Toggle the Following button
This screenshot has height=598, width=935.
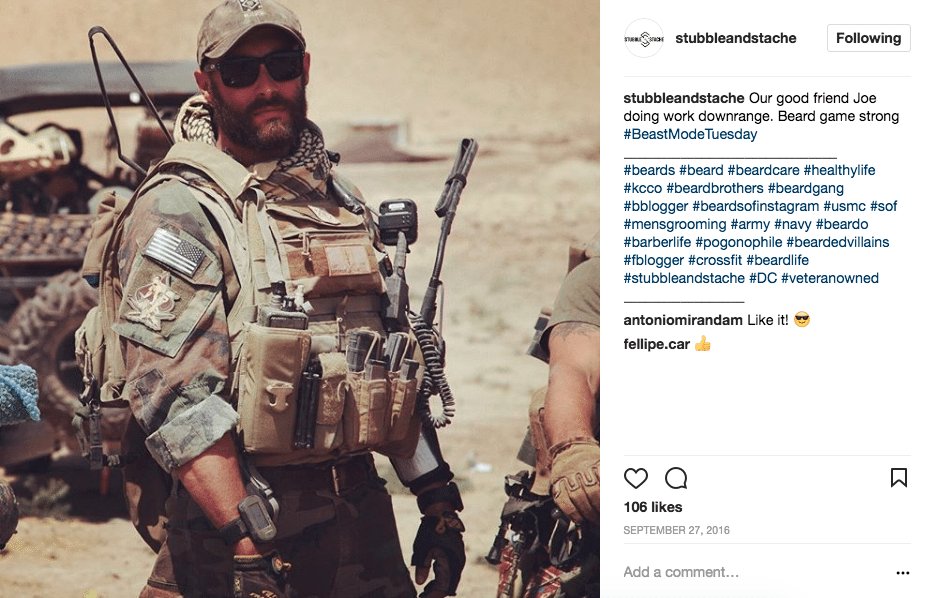868,38
